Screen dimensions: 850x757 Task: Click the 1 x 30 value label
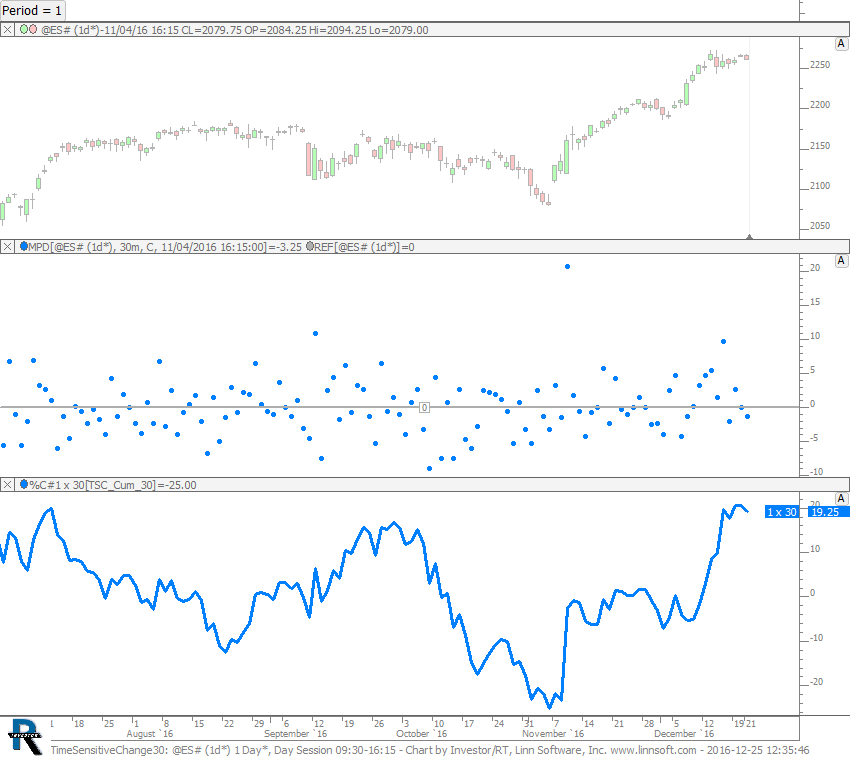tap(781, 512)
